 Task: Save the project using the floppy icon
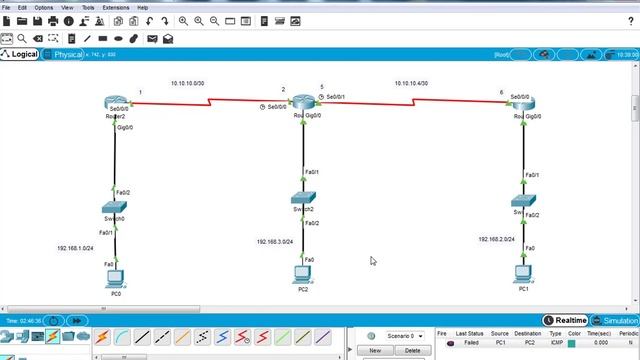(38, 21)
